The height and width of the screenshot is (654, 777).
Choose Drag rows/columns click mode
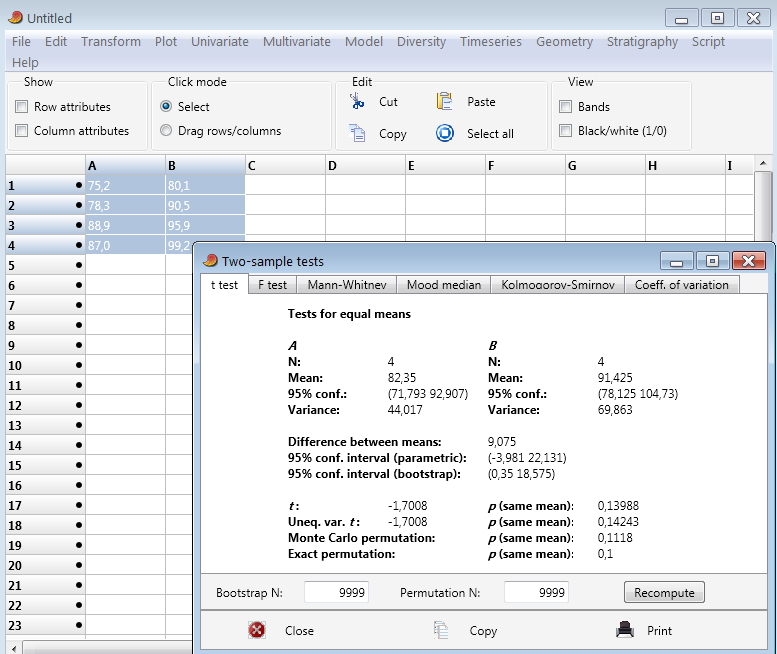point(166,131)
